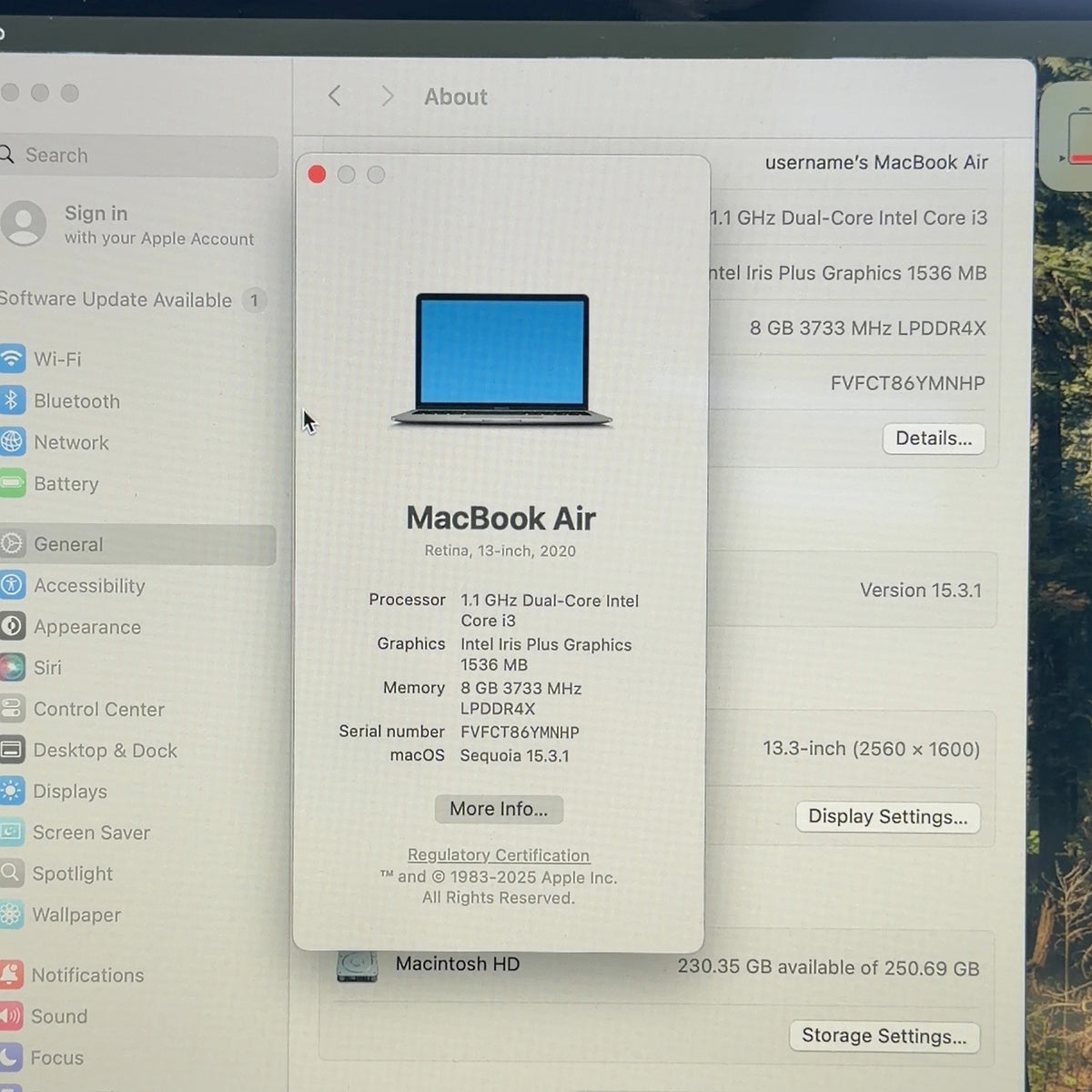Open the Regulatory Certification link

[499, 855]
